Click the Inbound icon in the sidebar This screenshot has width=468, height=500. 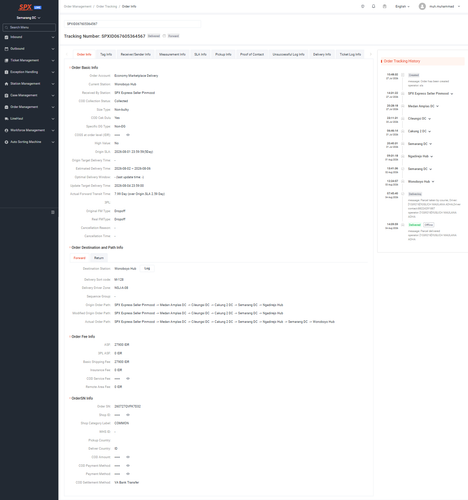(6, 37)
